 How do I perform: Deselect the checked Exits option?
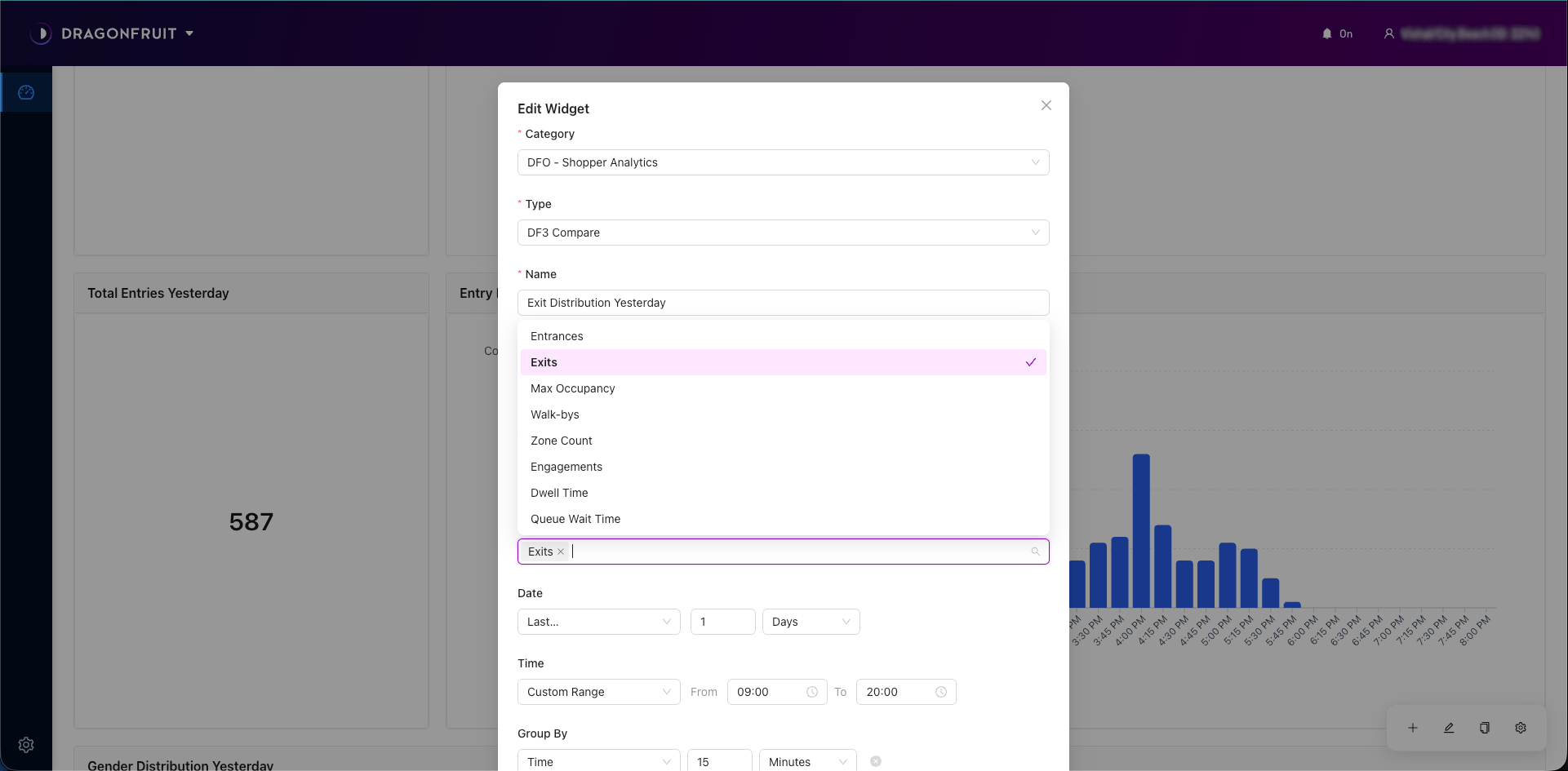(783, 362)
